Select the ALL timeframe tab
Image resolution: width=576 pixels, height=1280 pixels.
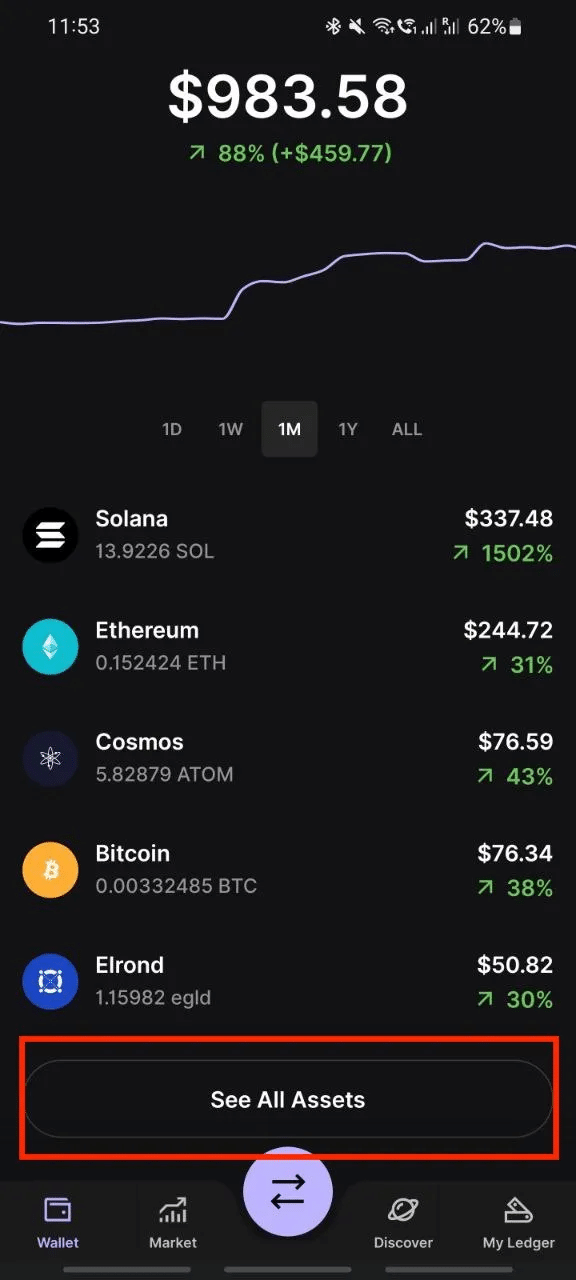(x=407, y=429)
